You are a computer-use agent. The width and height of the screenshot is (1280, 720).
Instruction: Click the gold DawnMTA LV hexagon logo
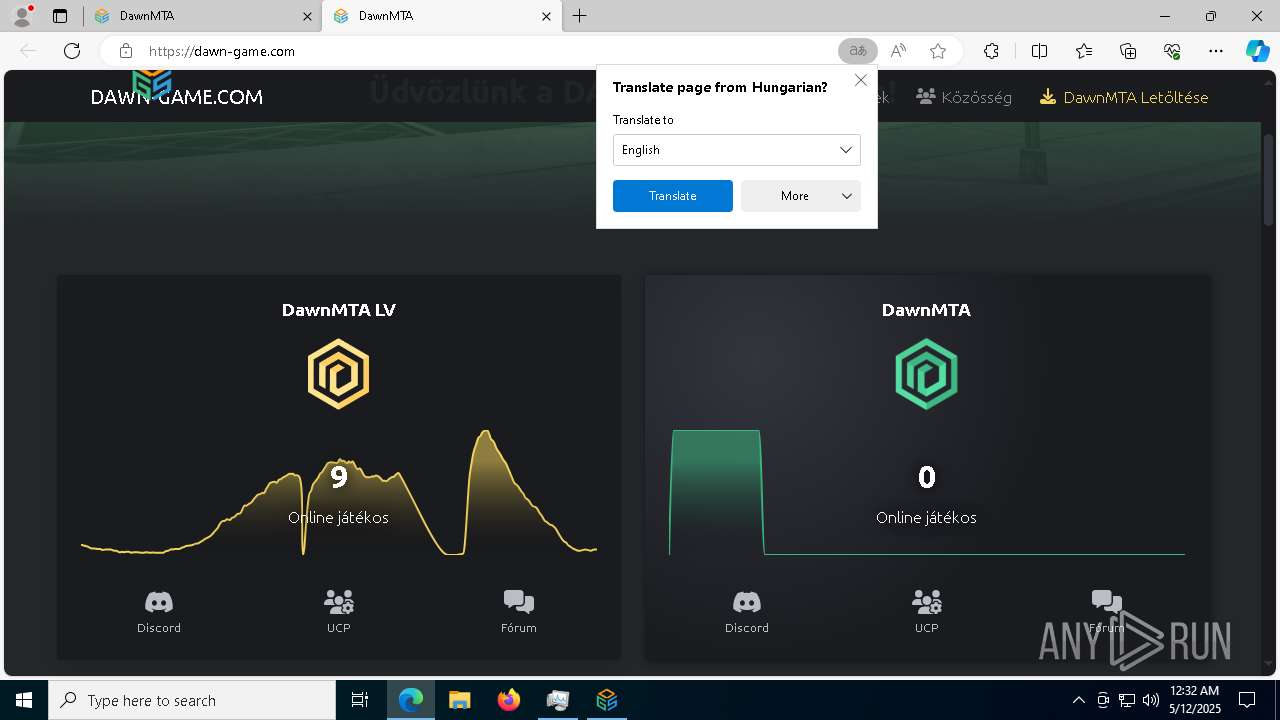338,374
